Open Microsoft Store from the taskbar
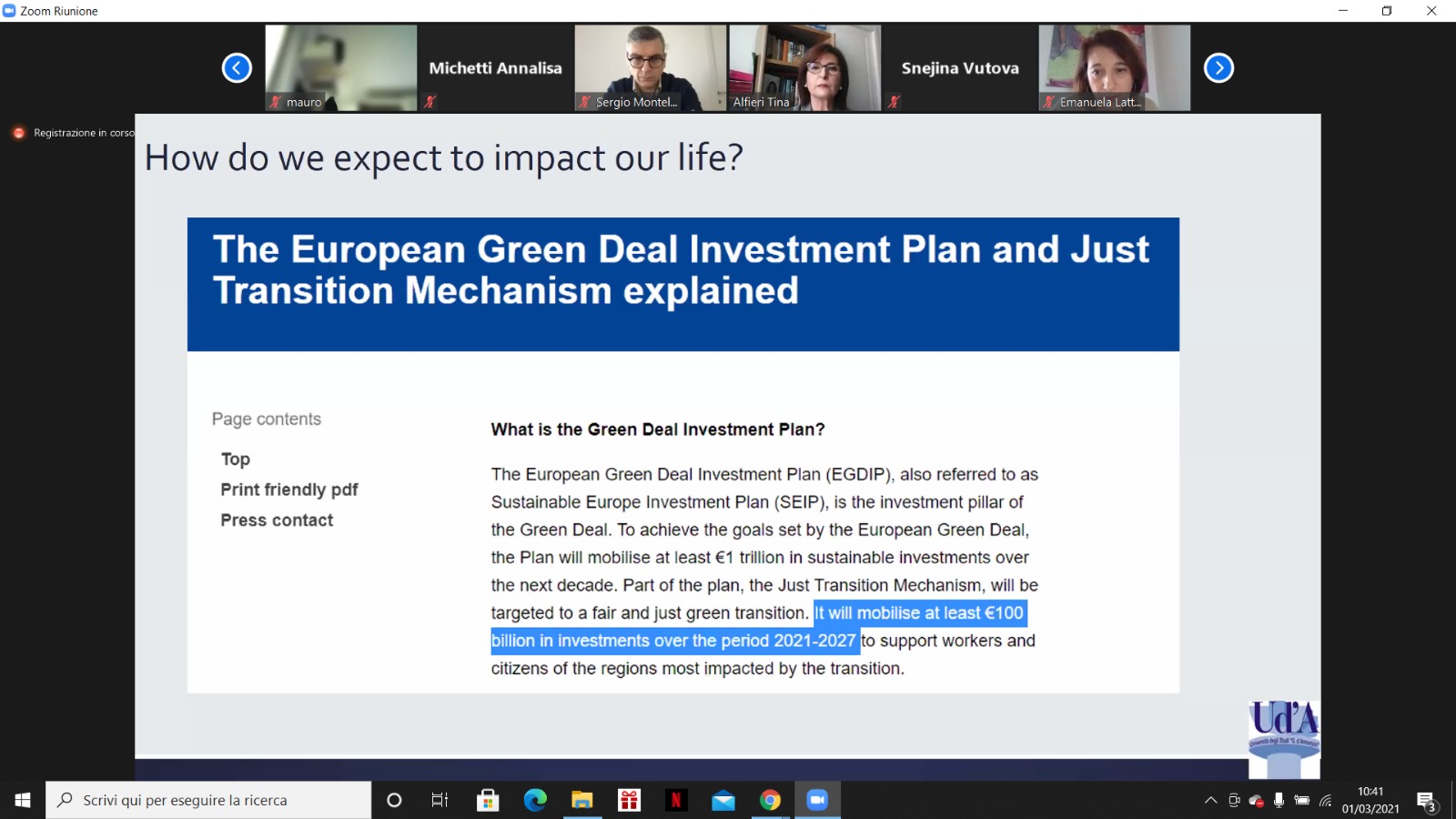 pos(488,800)
